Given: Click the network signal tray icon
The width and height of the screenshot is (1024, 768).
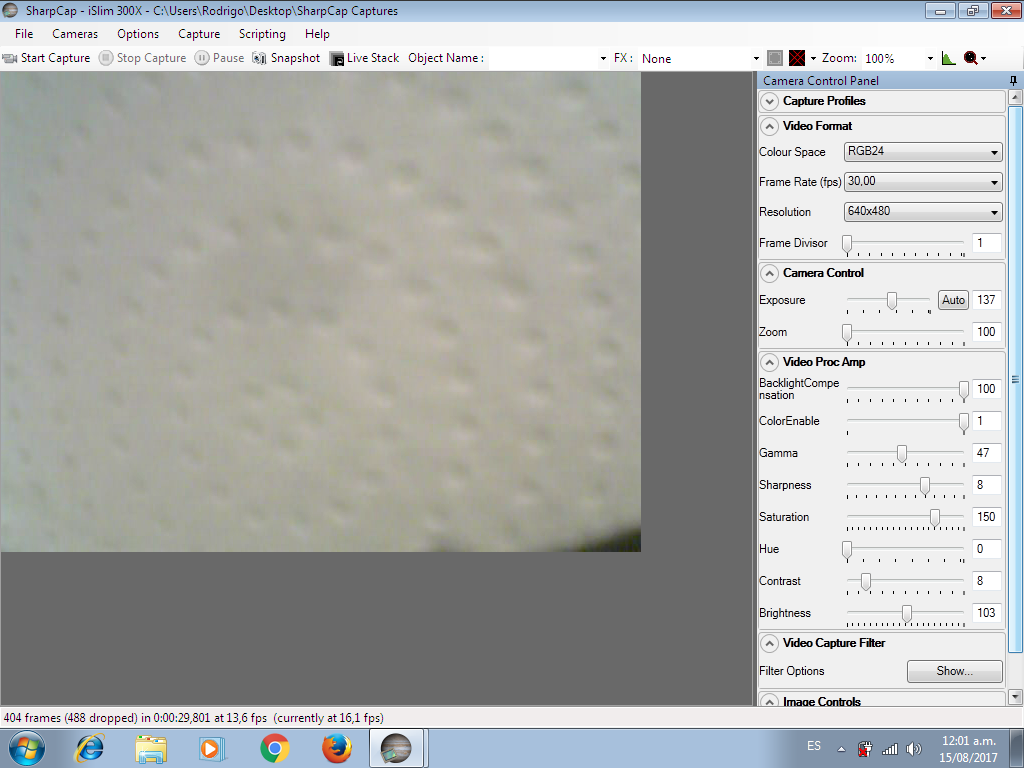Looking at the screenshot, I should 889,749.
